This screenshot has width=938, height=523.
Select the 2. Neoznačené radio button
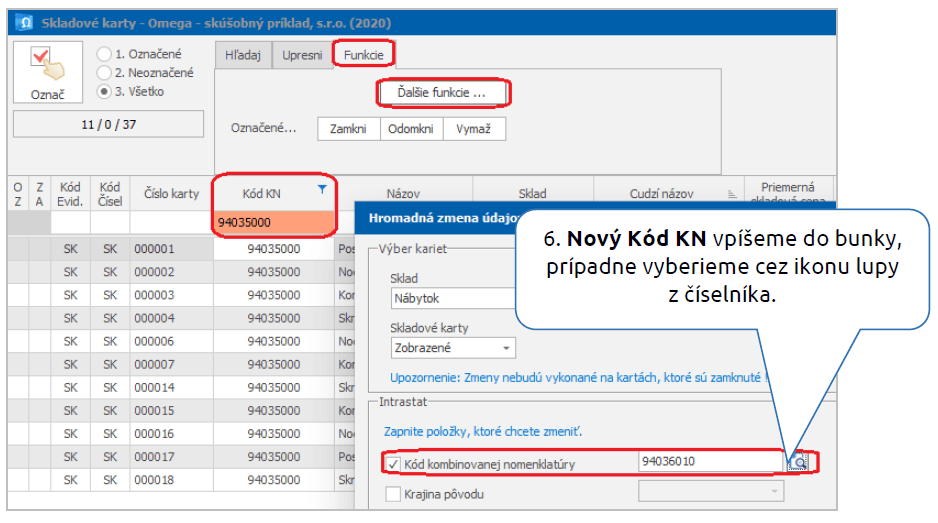pos(104,73)
